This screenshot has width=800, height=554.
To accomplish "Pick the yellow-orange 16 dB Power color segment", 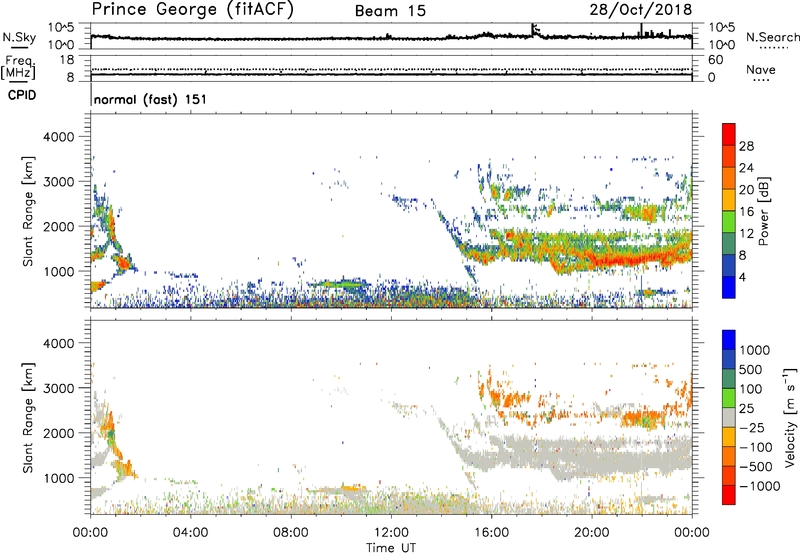I will (x=729, y=200).
